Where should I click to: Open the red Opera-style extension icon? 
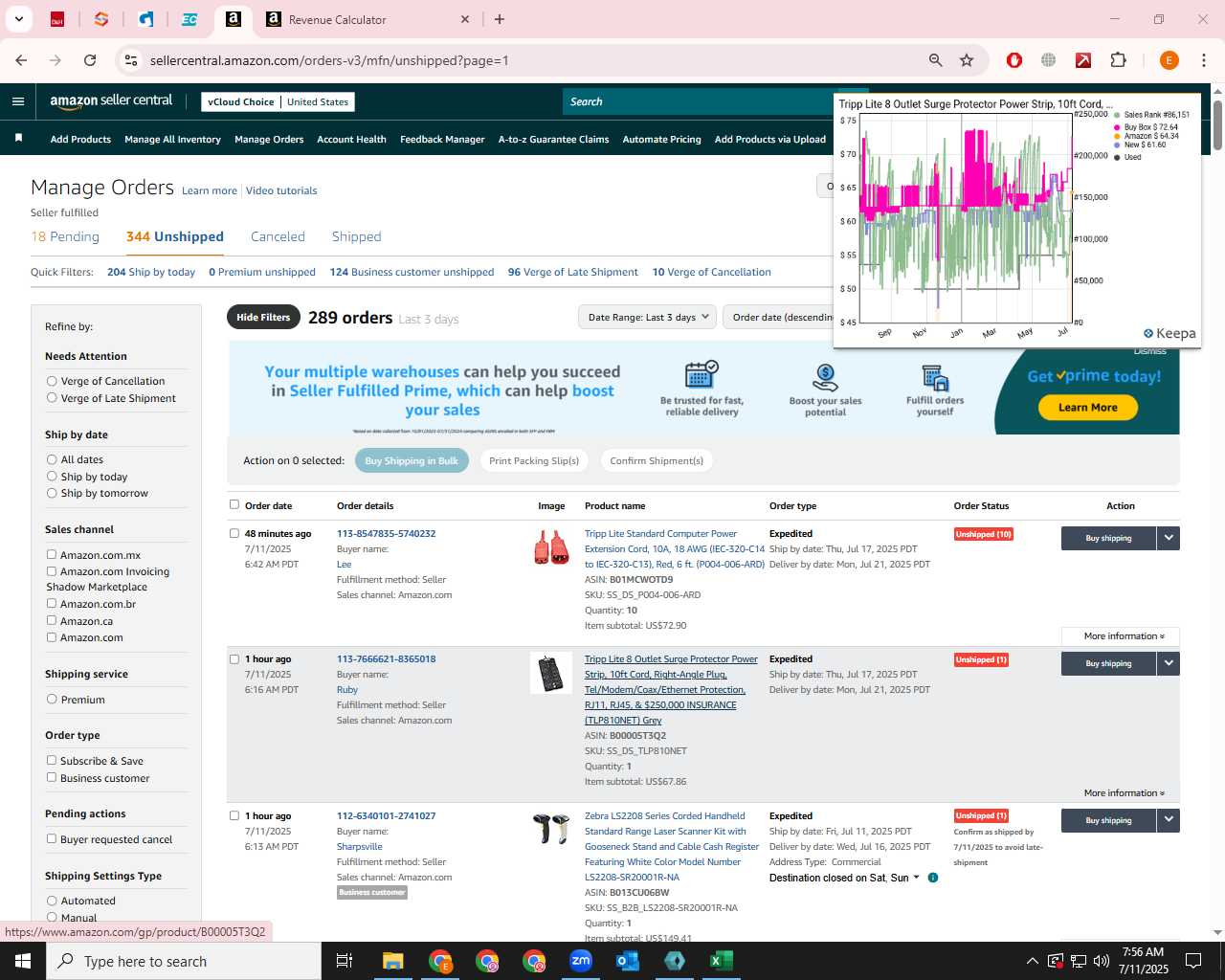coord(1014,60)
